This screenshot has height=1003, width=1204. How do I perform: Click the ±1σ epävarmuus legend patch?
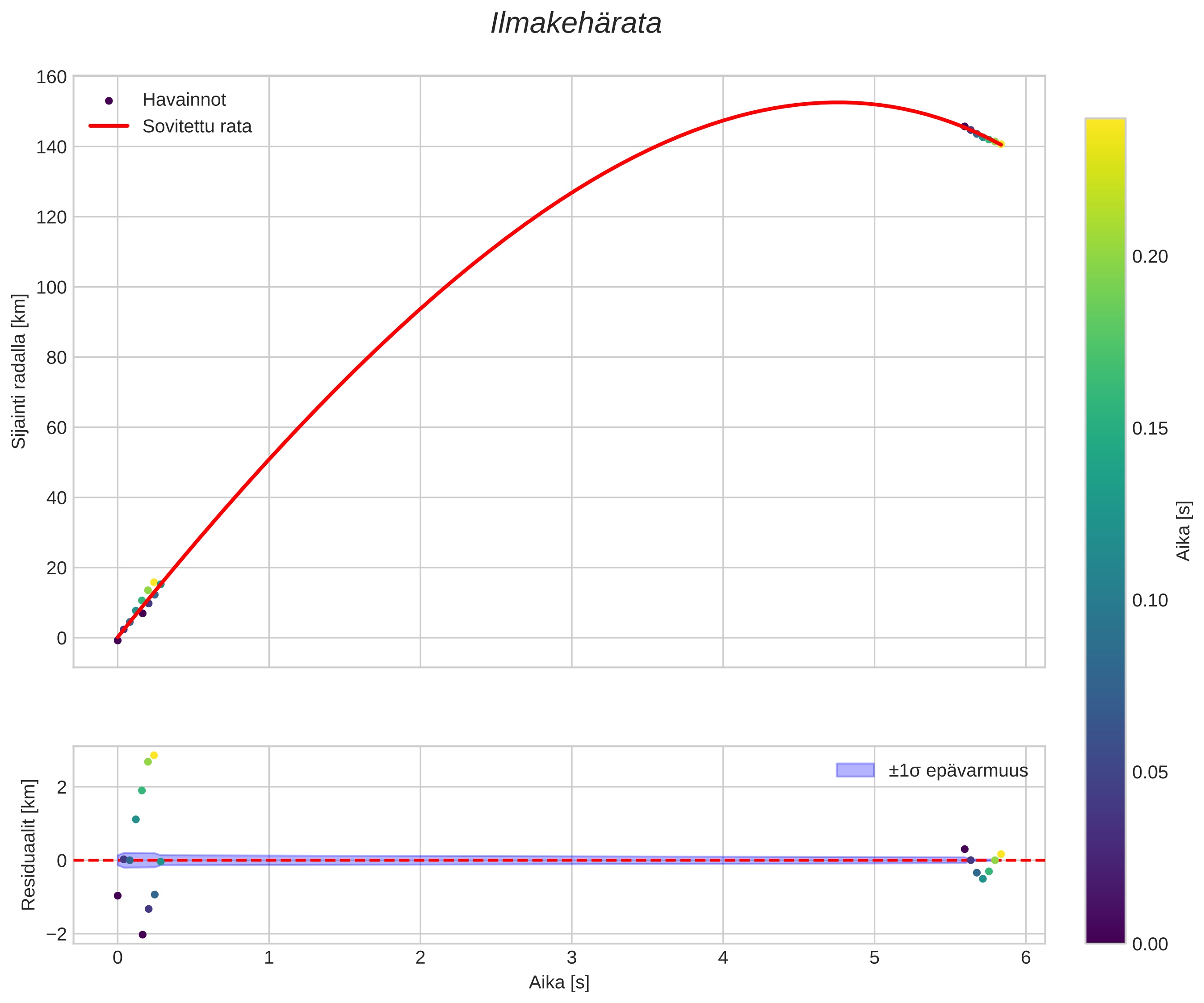[855, 770]
